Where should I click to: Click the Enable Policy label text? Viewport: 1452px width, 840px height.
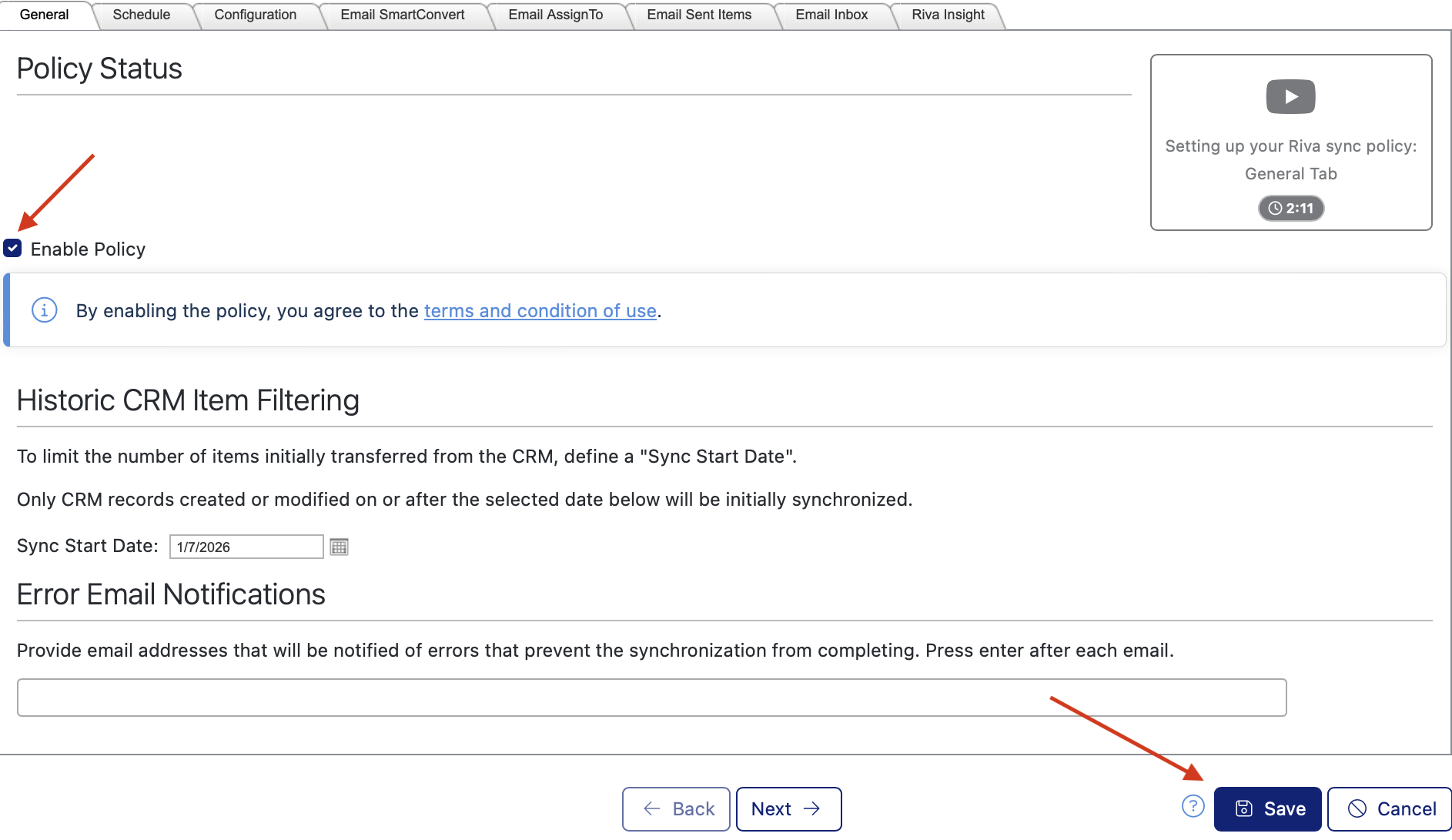(88, 249)
